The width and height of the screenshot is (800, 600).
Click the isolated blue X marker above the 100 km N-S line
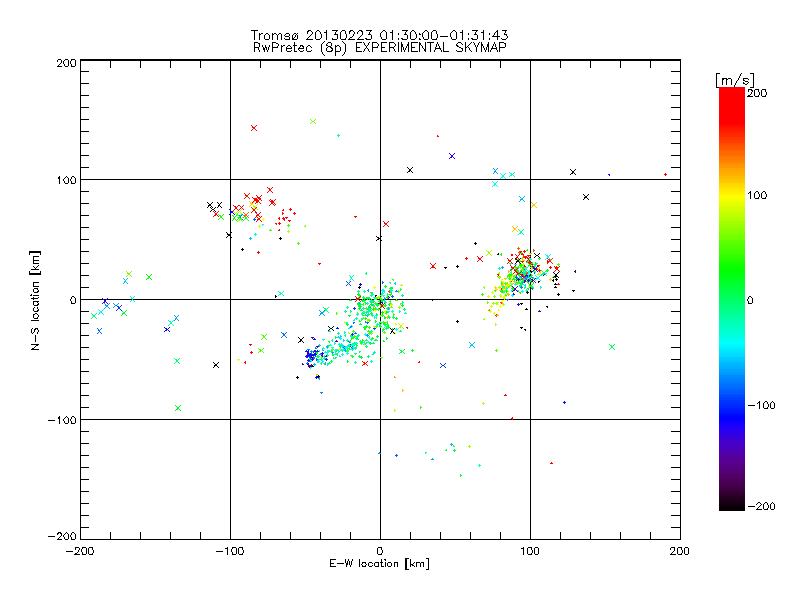(452, 156)
